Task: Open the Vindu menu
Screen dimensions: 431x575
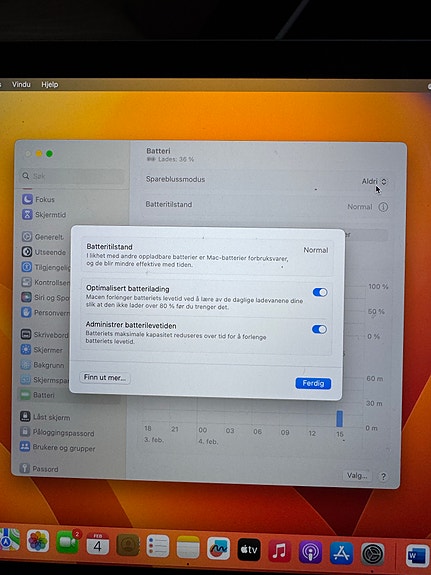Action: tap(21, 84)
